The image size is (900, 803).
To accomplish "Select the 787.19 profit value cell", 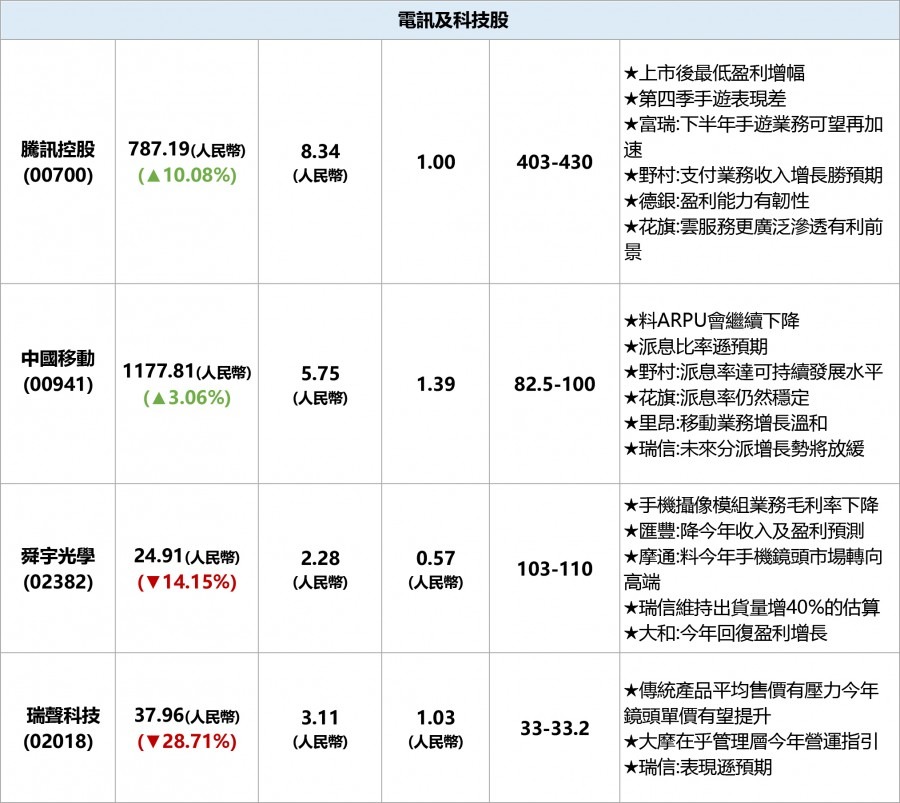I will [187, 150].
